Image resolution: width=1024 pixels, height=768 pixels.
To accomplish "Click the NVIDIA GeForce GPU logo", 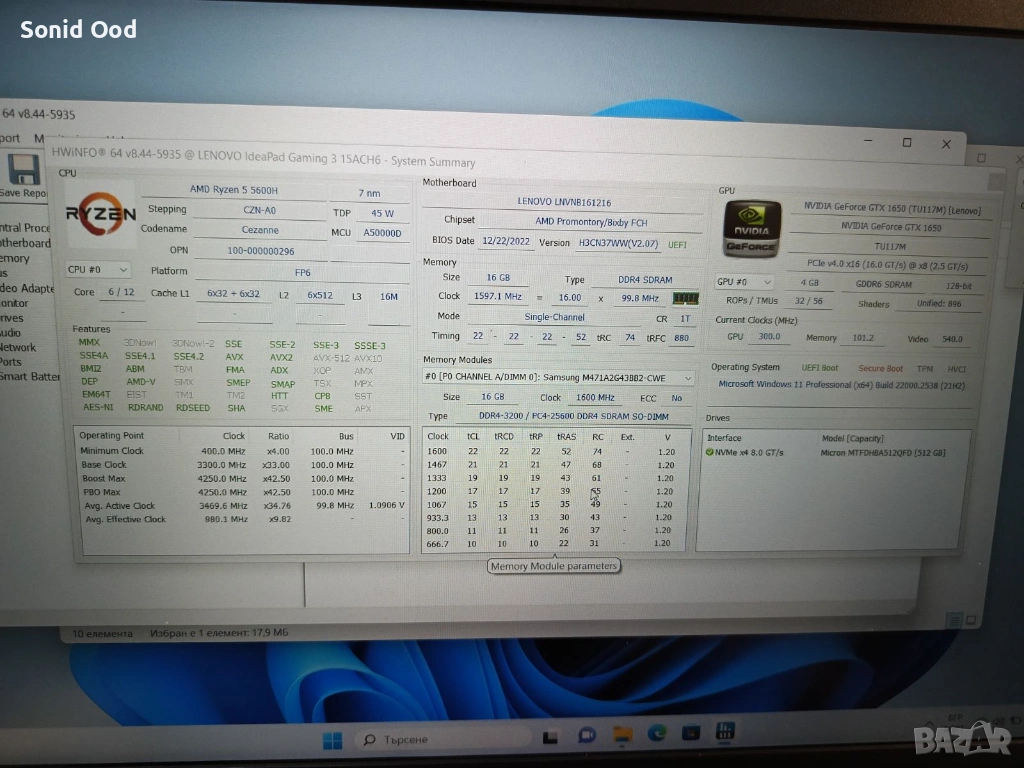I will (750, 228).
